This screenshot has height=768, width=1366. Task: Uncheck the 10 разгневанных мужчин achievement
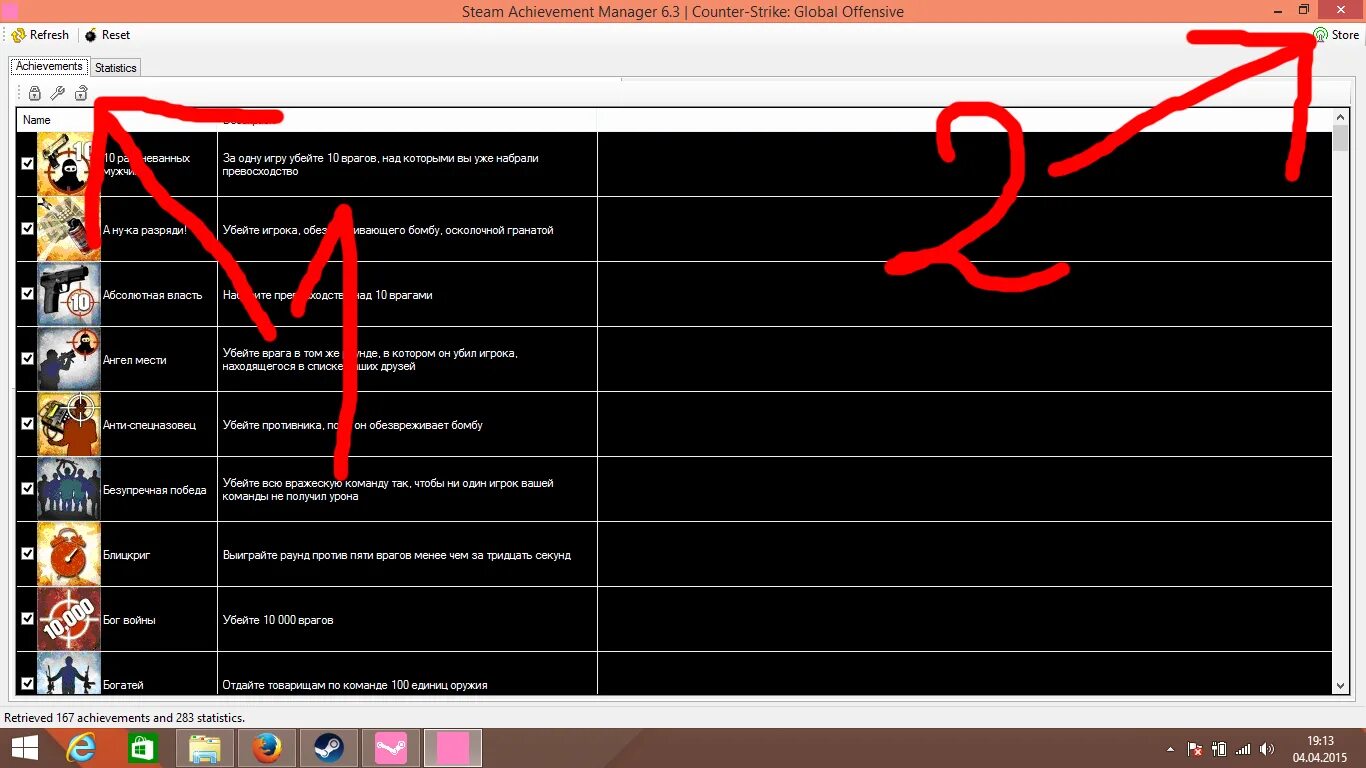pyautogui.click(x=28, y=164)
